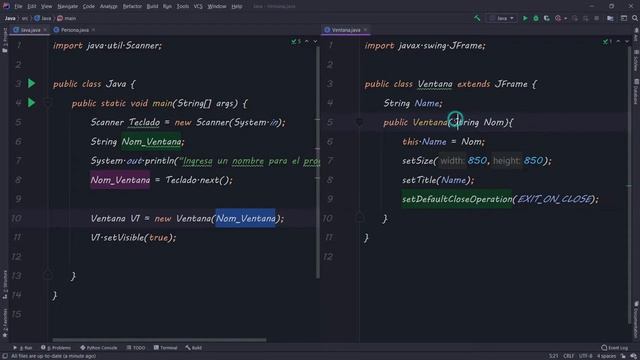The width and height of the screenshot is (640, 360).
Task: Open the TODO tool window
Action: tap(136, 348)
